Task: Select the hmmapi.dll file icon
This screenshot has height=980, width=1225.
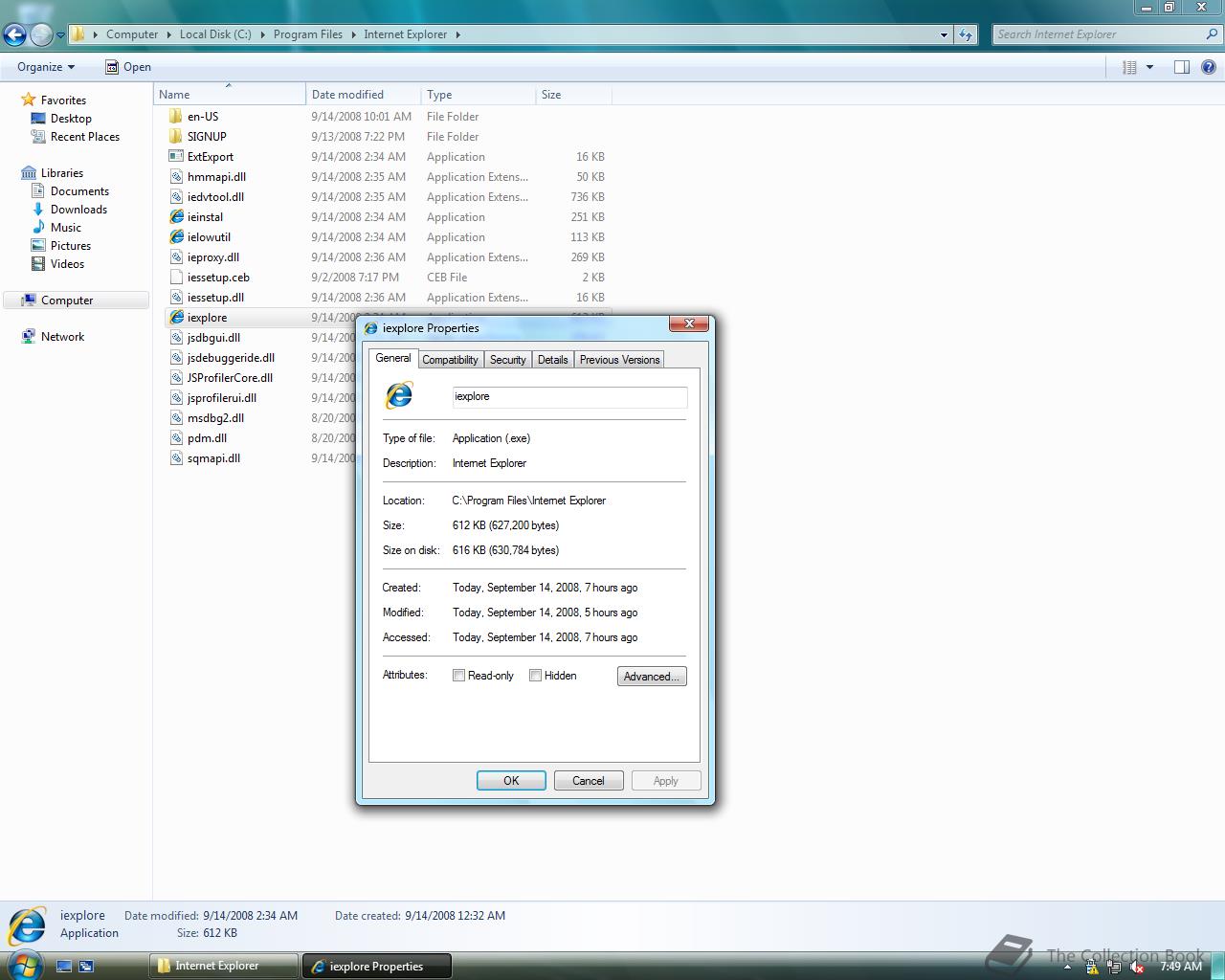Action: tap(176, 177)
